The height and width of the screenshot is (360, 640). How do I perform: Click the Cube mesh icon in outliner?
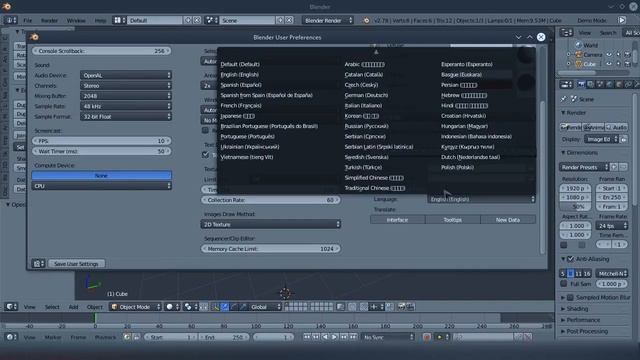[578, 64]
